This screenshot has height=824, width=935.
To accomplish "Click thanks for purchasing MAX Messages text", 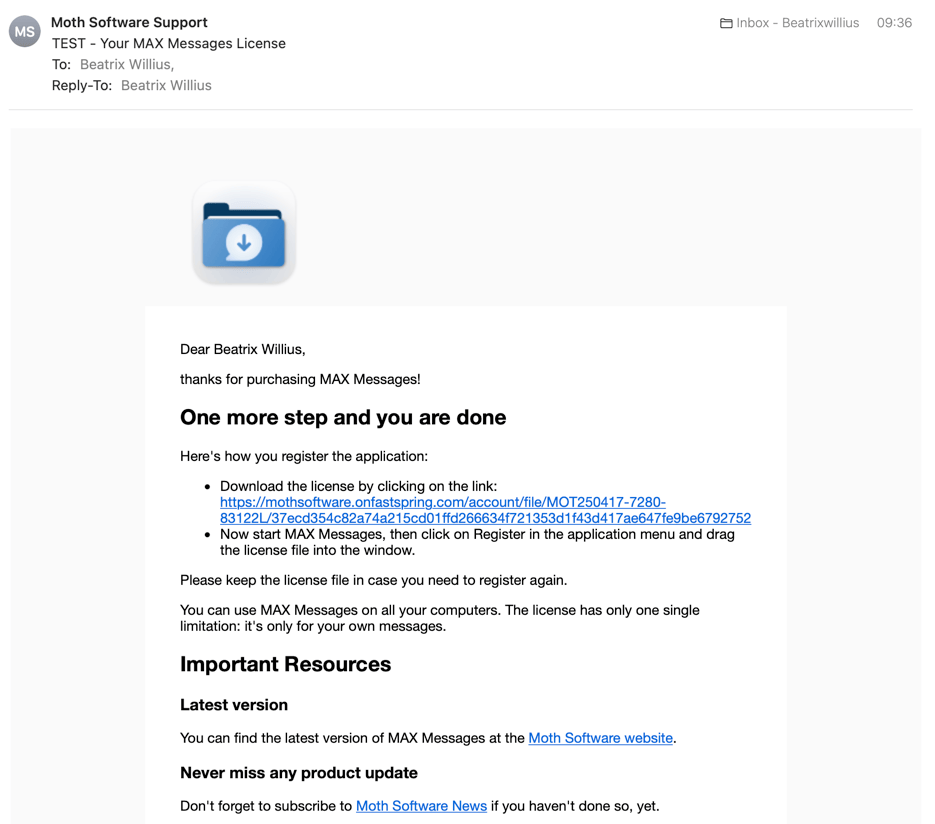I will (x=301, y=379).
